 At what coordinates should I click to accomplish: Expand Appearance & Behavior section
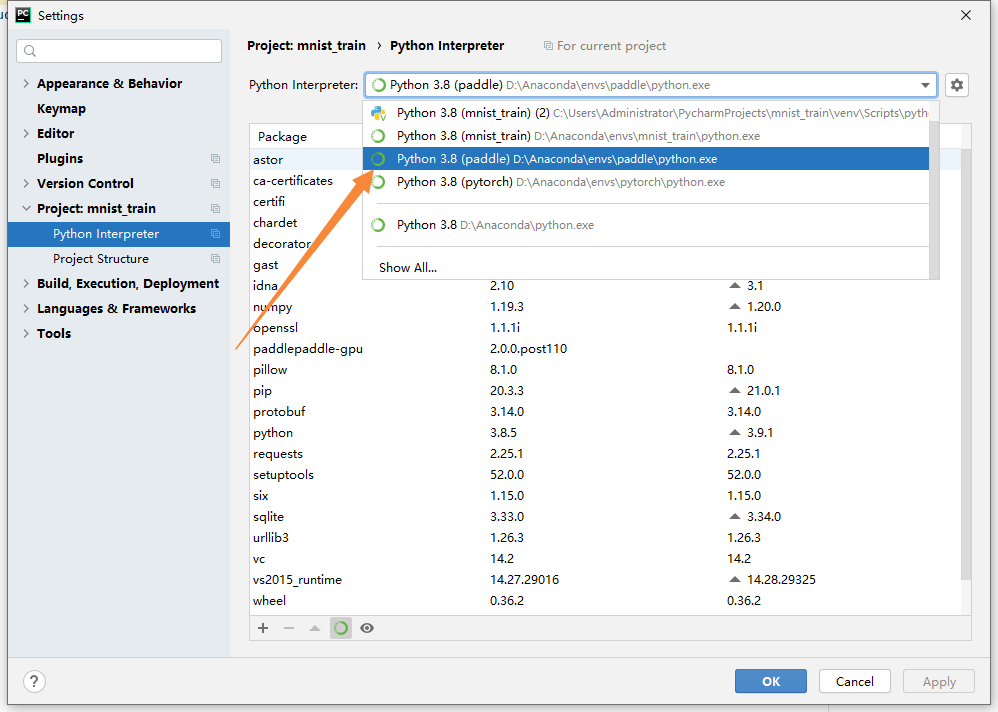[26, 83]
